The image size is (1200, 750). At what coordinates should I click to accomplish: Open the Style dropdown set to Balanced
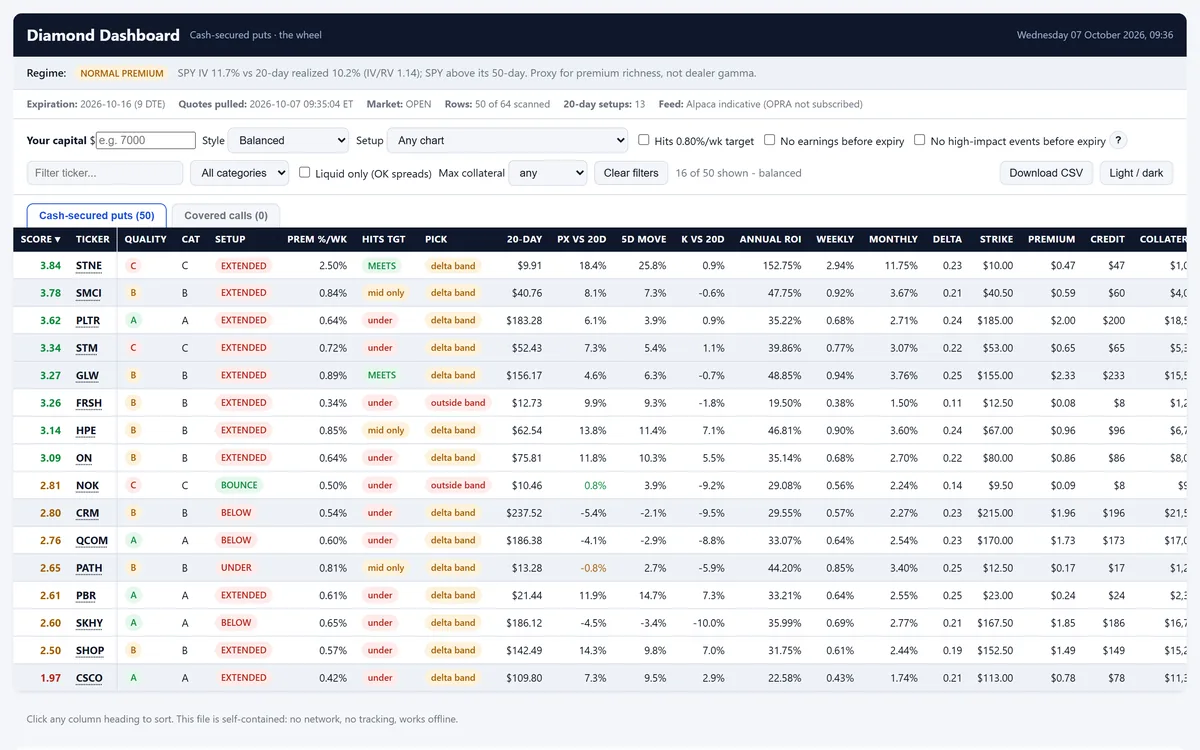pyautogui.click(x=288, y=140)
